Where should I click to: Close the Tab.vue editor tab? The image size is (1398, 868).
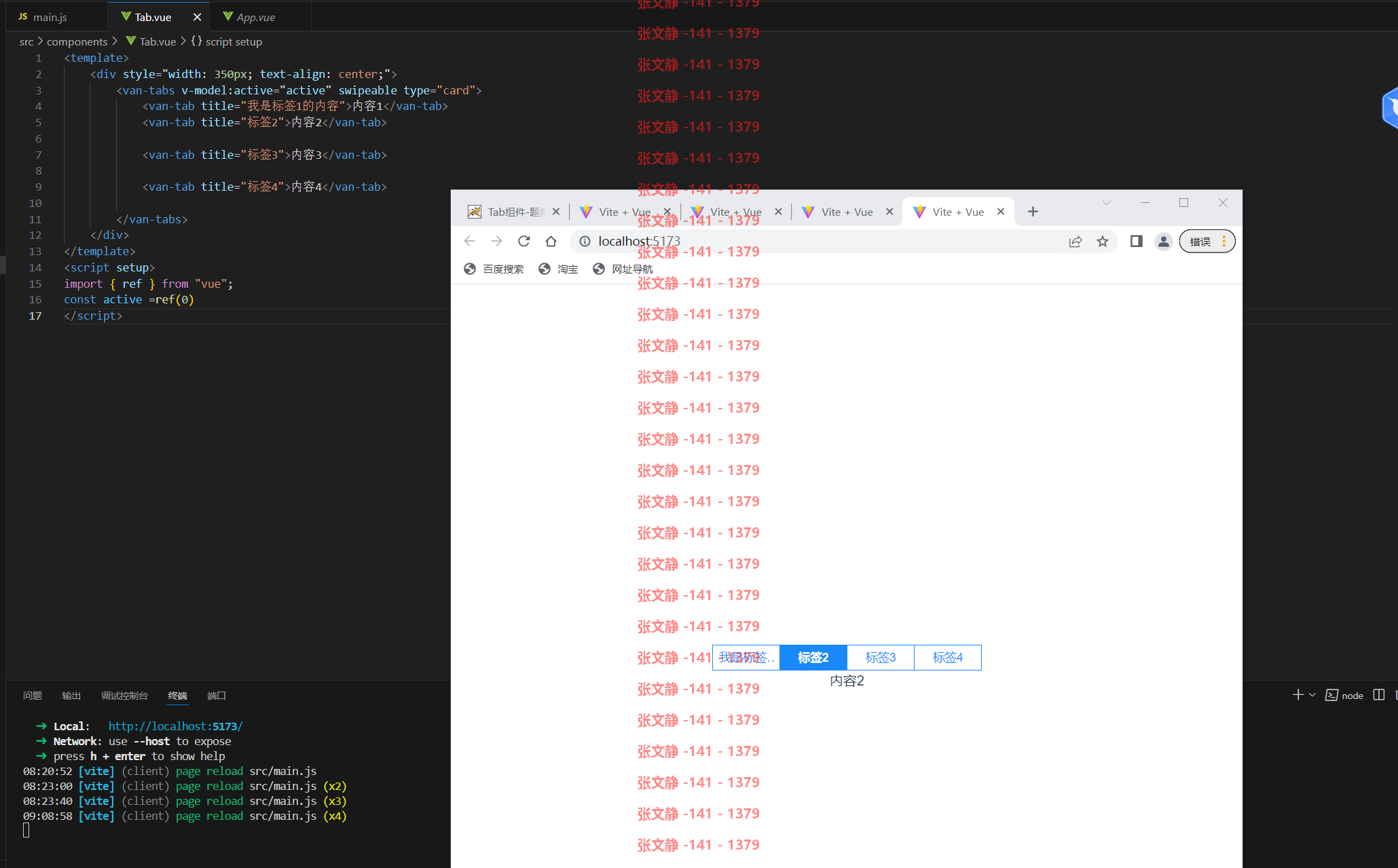(197, 17)
